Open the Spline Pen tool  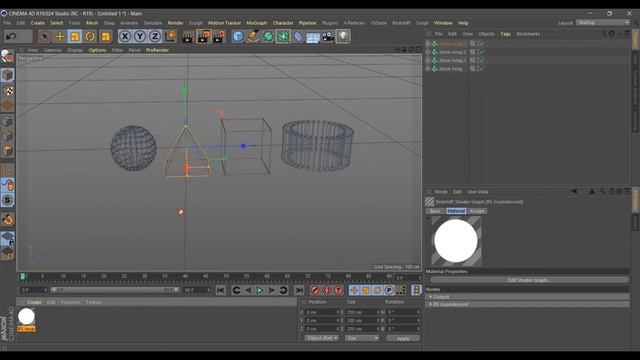tap(253, 37)
